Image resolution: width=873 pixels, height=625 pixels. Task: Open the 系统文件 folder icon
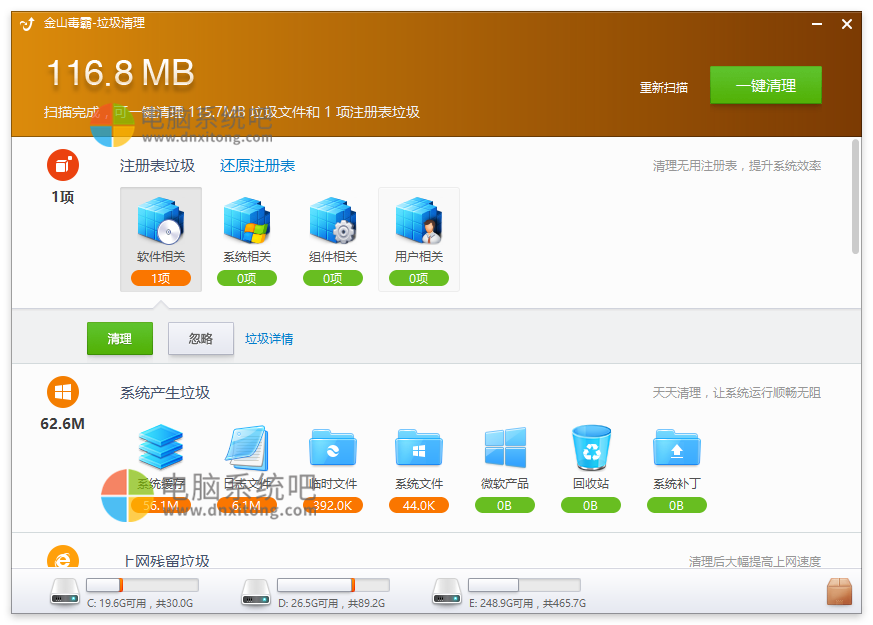coord(419,447)
